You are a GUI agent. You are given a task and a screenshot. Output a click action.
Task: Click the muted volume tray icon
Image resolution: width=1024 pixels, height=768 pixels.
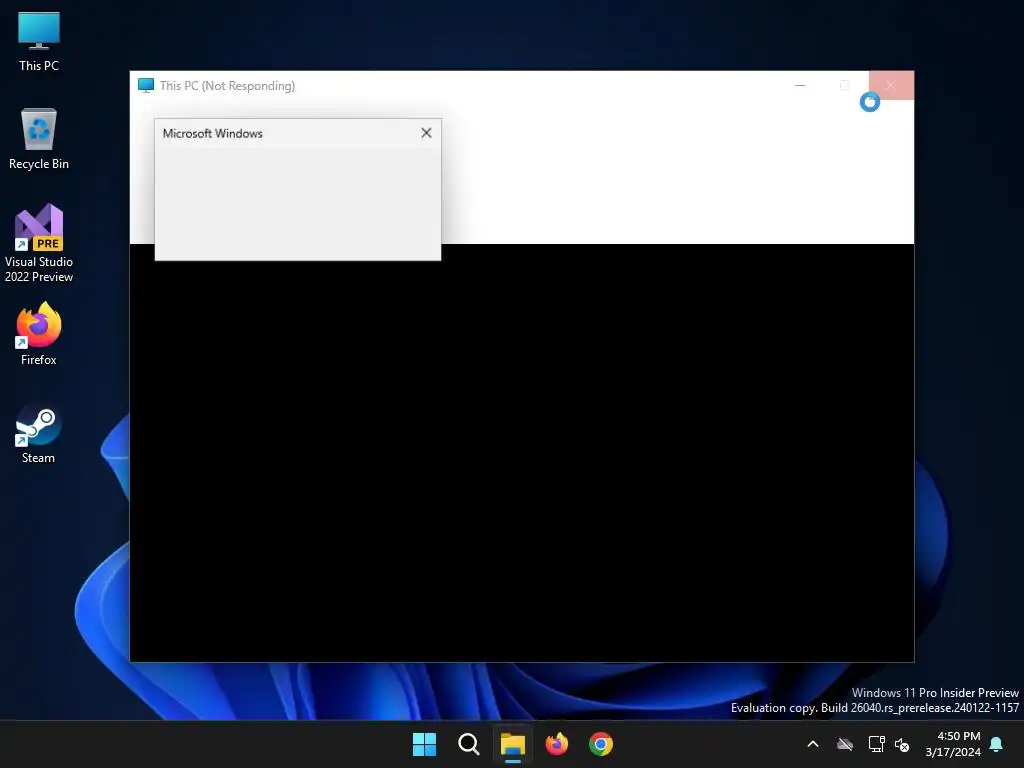coord(903,744)
